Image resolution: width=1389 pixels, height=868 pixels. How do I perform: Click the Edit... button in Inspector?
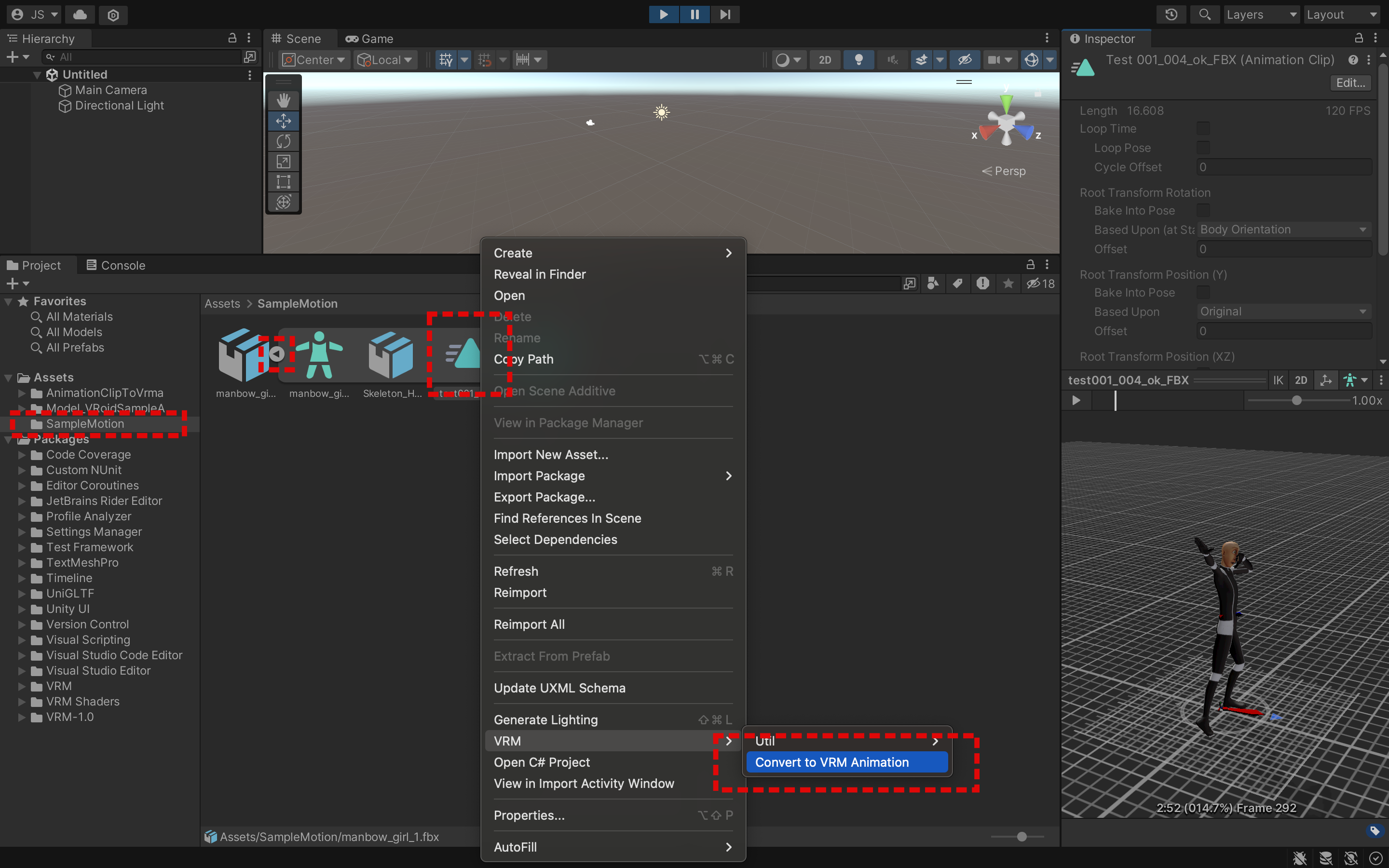coord(1350,82)
